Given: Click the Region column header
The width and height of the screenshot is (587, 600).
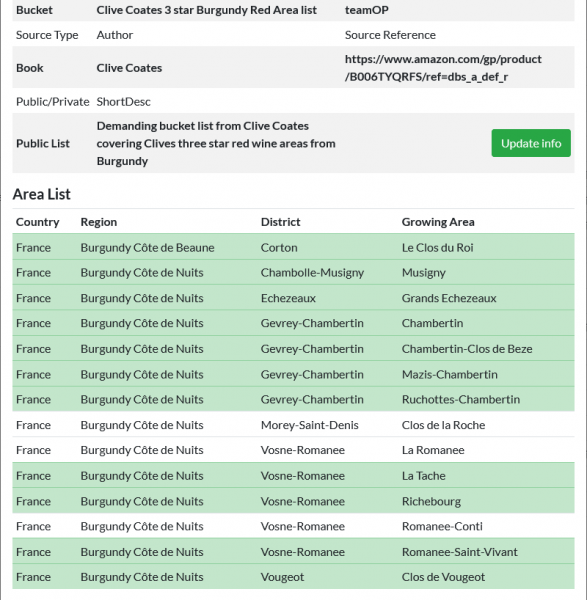Looking at the screenshot, I should click(99, 222).
